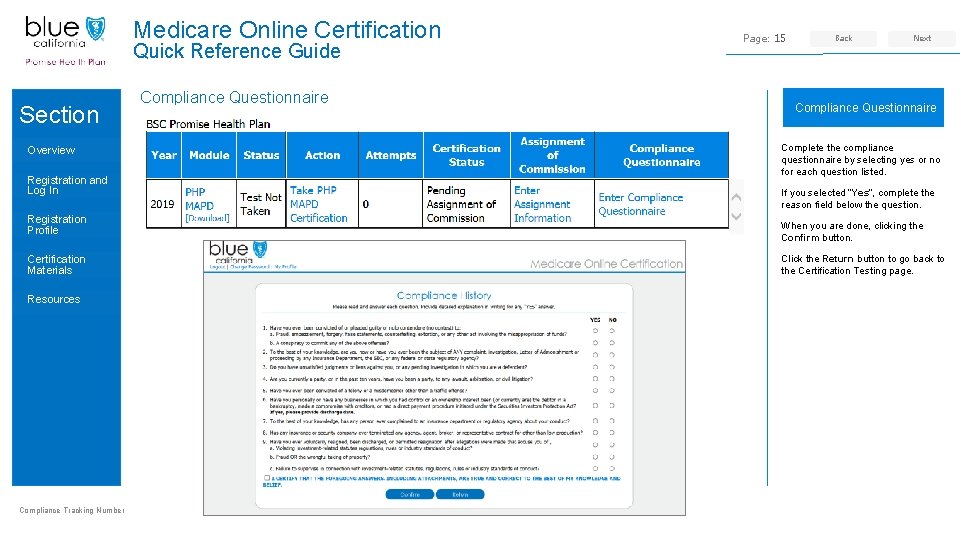
Task: Open the Registration Profile section
Action: [x=56, y=225]
